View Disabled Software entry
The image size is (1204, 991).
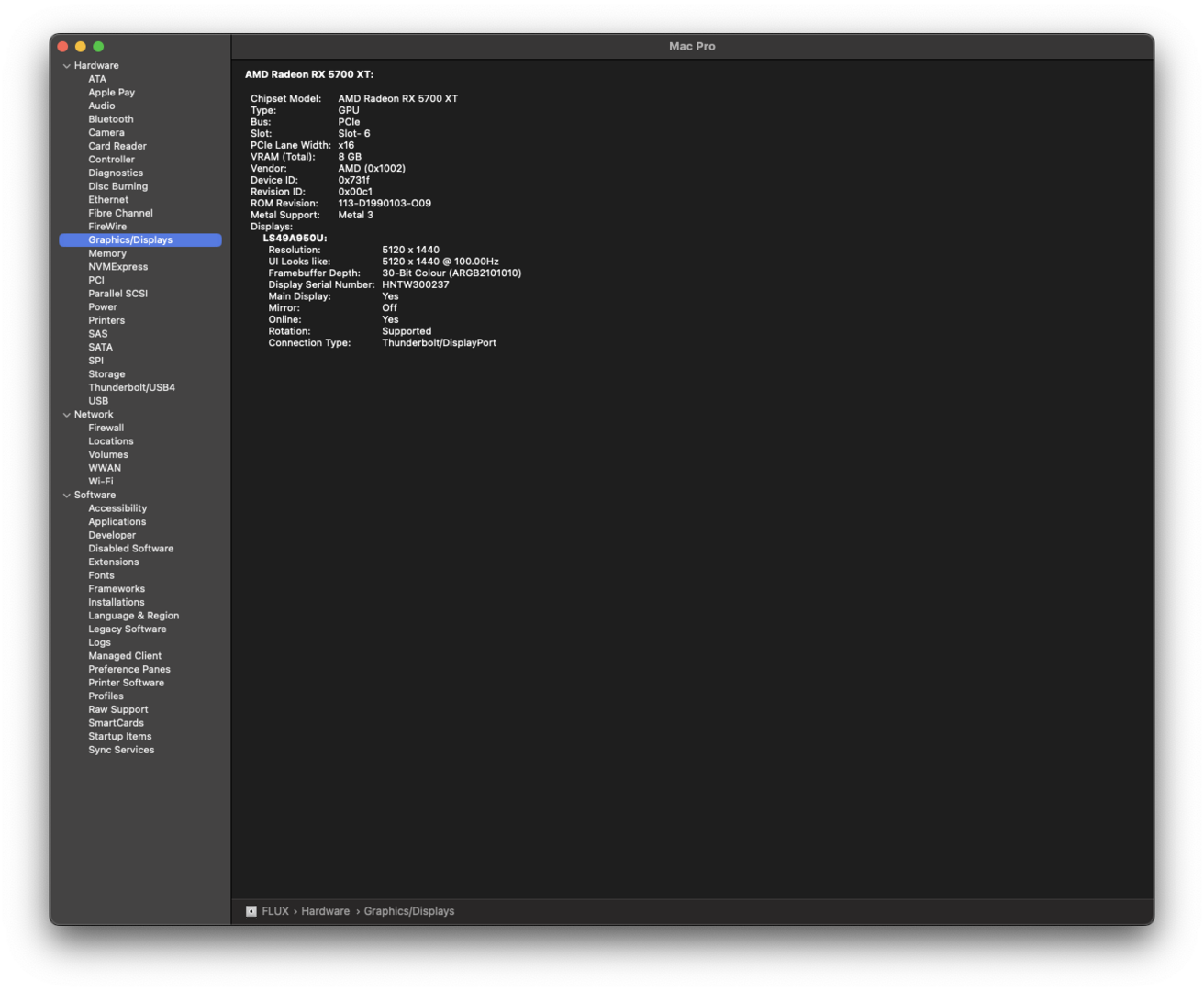click(130, 549)
